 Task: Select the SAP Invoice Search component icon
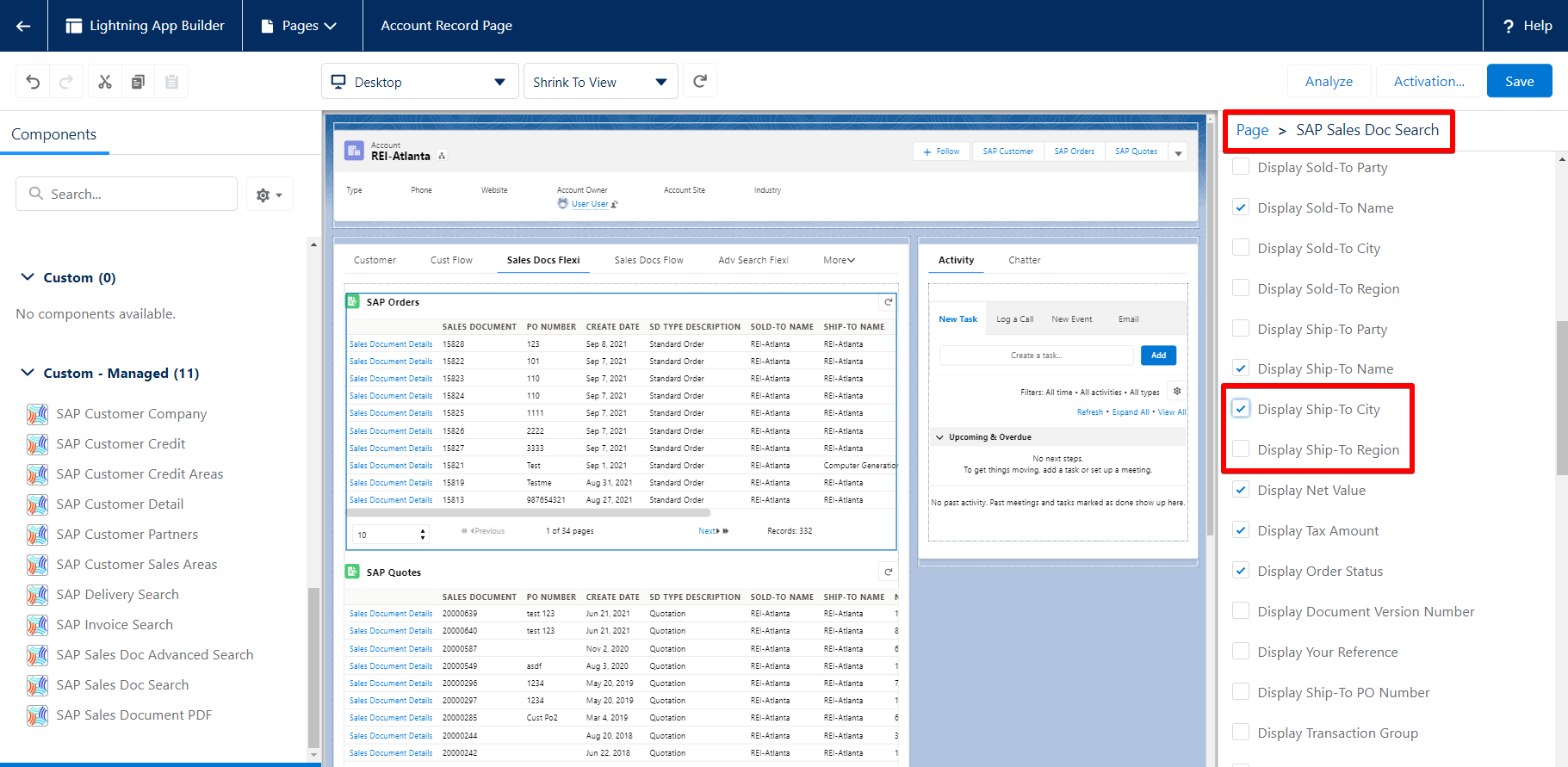tap(37, 625)
